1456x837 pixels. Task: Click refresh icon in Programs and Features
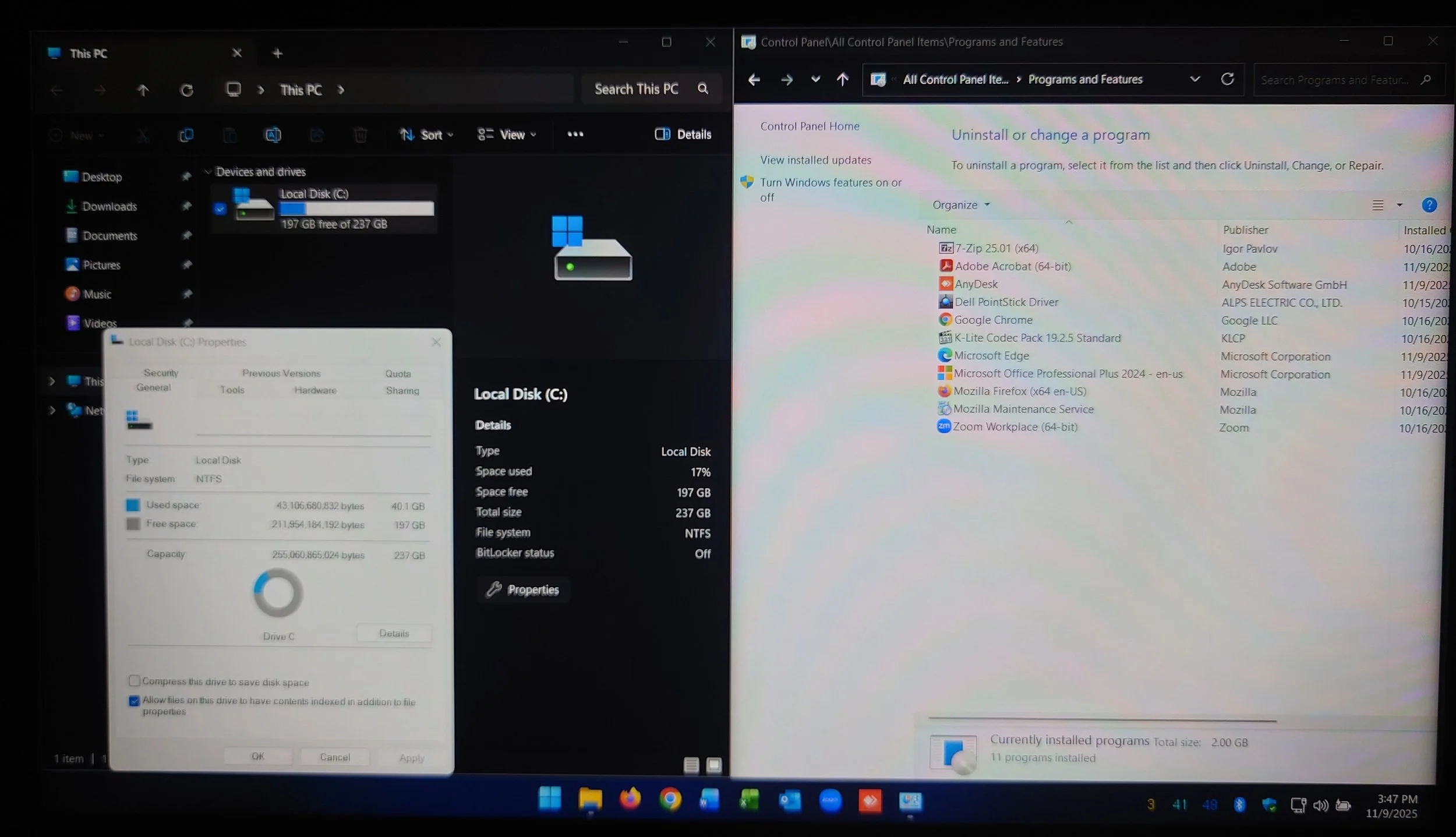tap(1227, 79)
